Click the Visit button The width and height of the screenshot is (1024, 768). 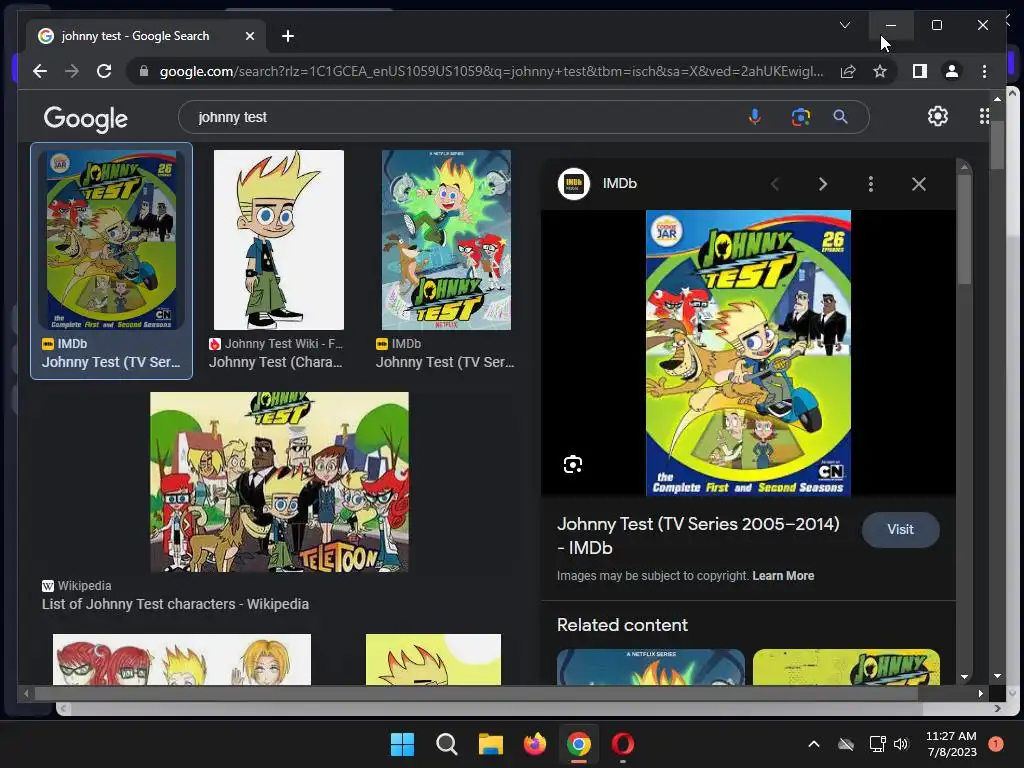(x=901, y=530)
